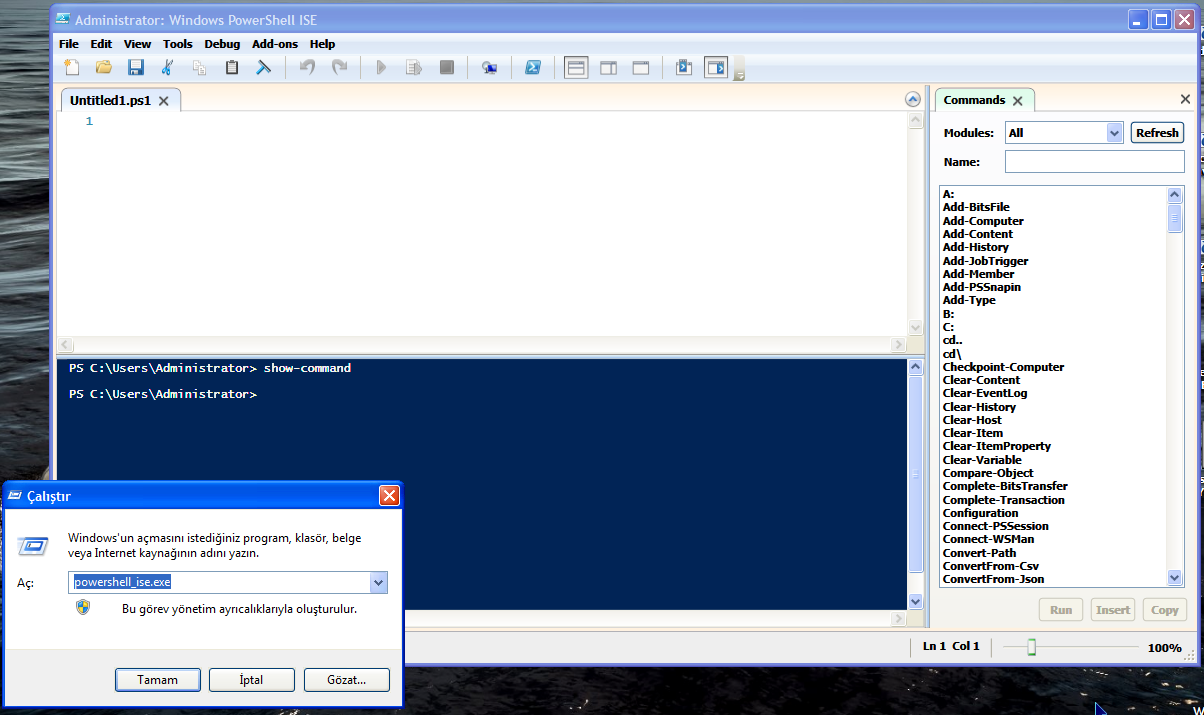The image size is (1204, 715).
Task: Redo edit via toolbar arrow
Action: pos(340,67)
